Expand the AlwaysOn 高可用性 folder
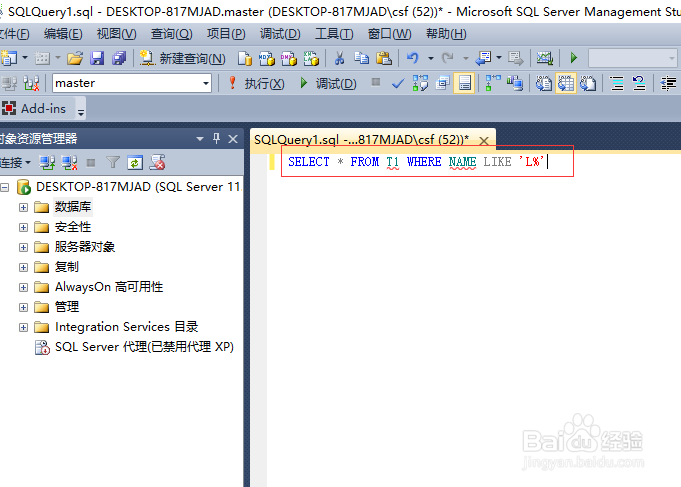 pos(23,287)
